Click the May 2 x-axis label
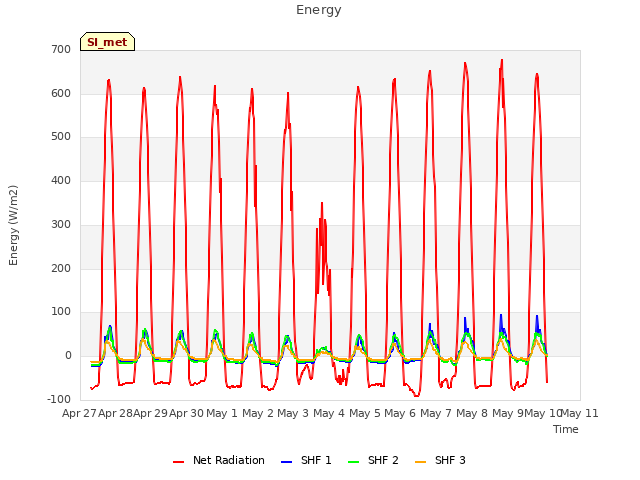Viewport: 640px width, 480px height. tap(258, 413)
